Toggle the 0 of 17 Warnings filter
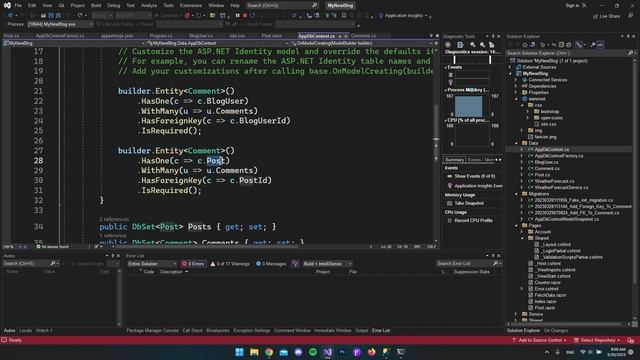Screen dimensions: 640x360 pyautogui.click(x=230, y=264)
